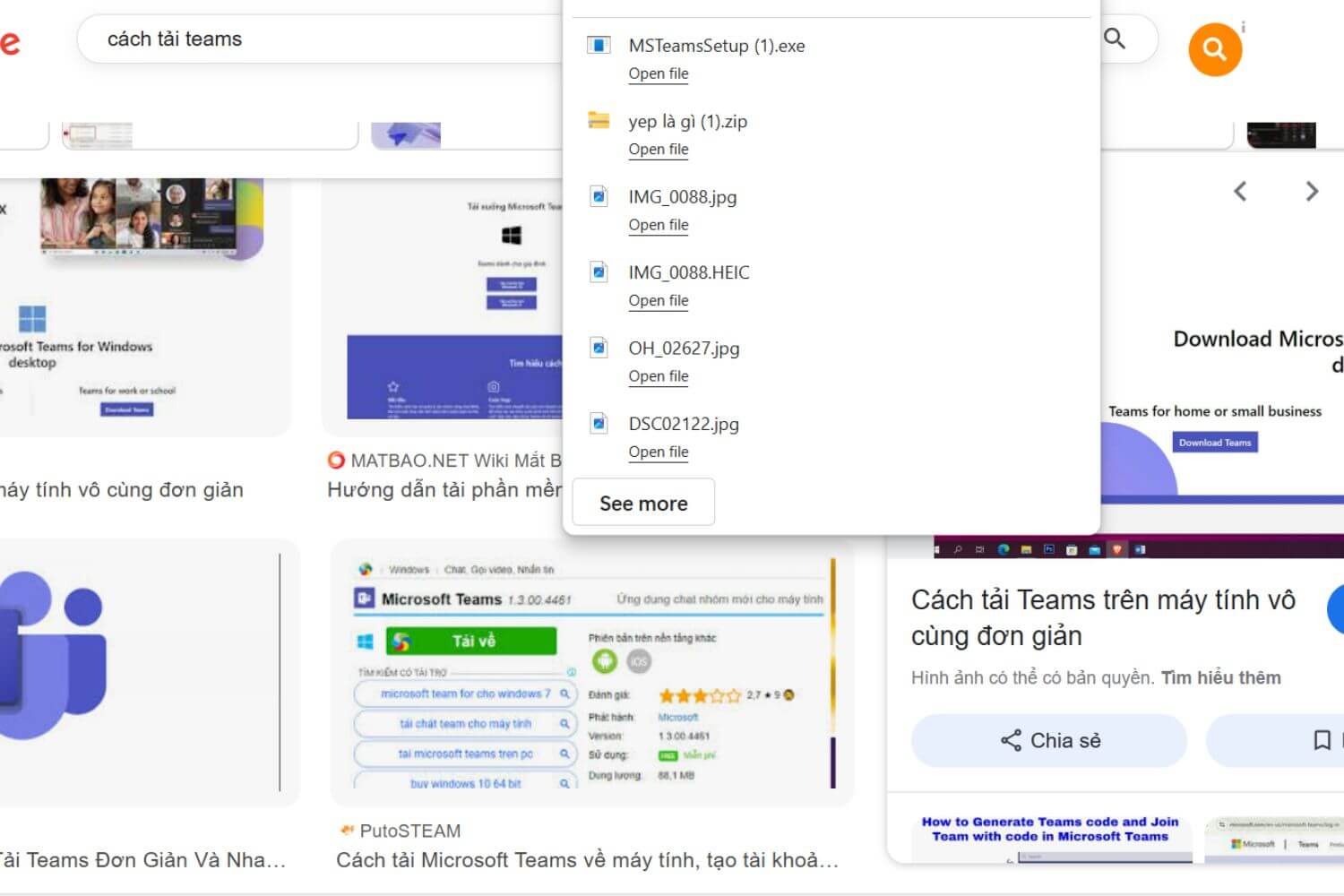1344x896 pixels.
Task: Click the search magnifier icon in search bar
Action: coord(1115,39)
